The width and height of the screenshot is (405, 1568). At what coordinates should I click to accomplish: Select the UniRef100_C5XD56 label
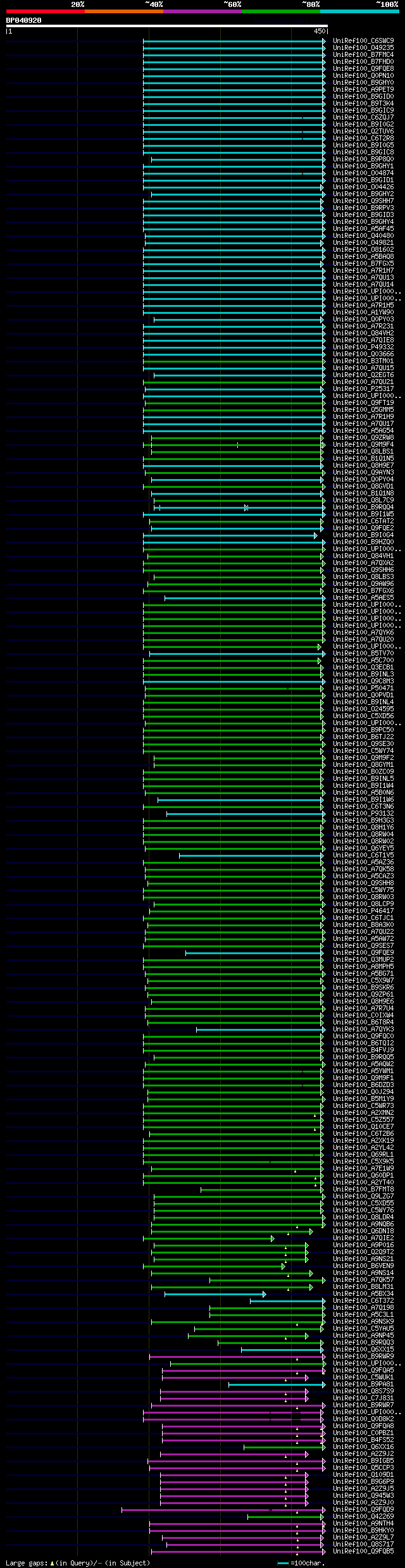363,716
